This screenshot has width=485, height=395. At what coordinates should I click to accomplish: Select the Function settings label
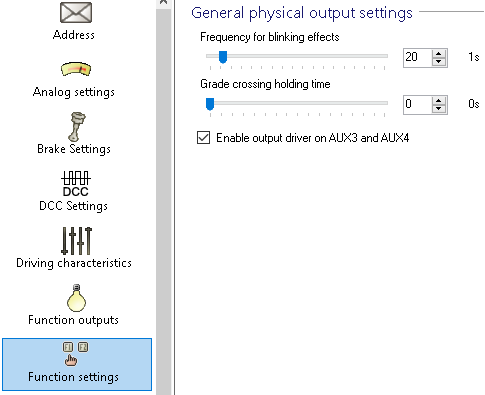pyautogui.click(x=73, y=377)
